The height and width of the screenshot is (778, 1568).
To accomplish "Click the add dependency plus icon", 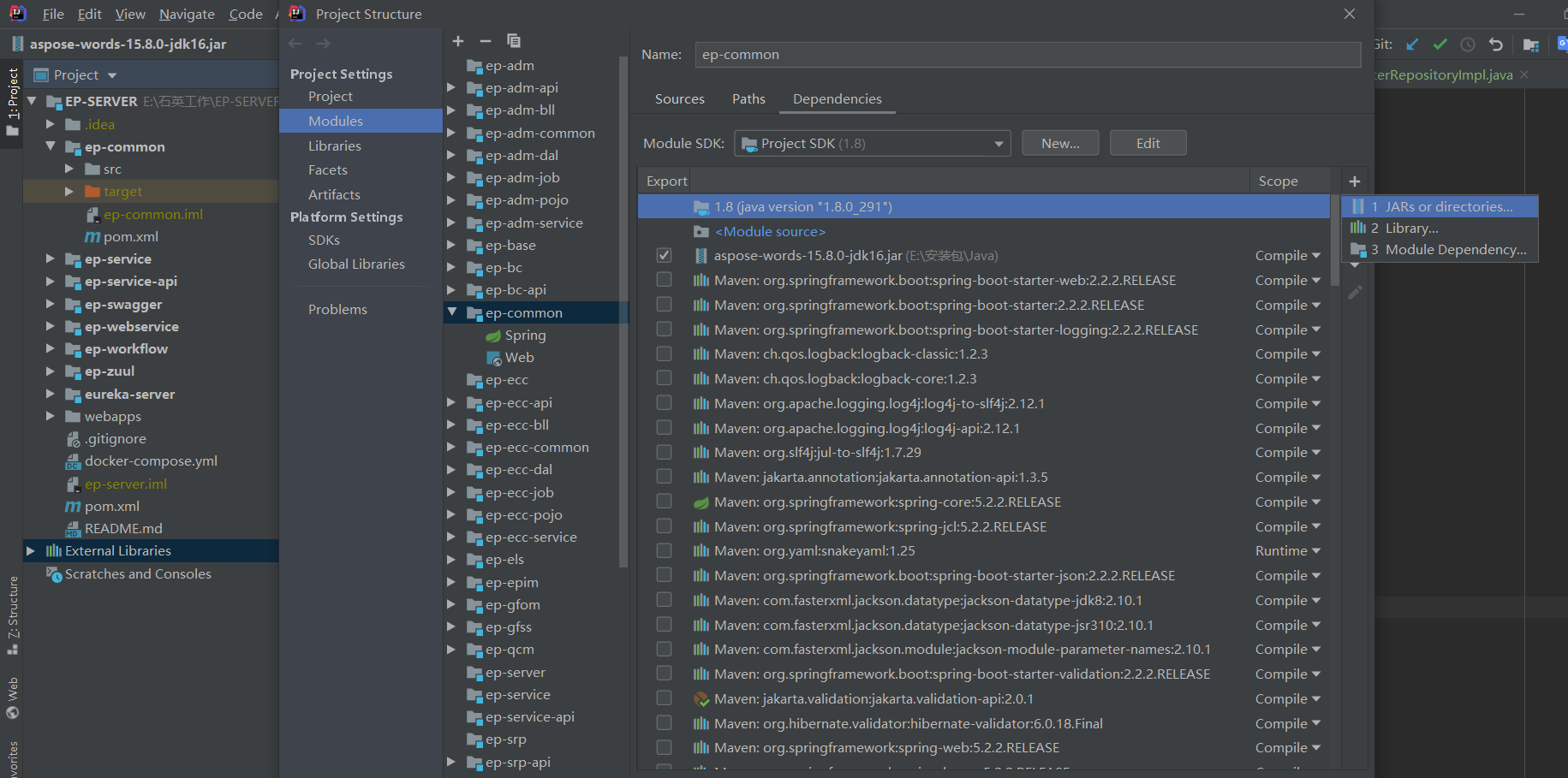I will pyautogui.click(x=1355, y=181).
